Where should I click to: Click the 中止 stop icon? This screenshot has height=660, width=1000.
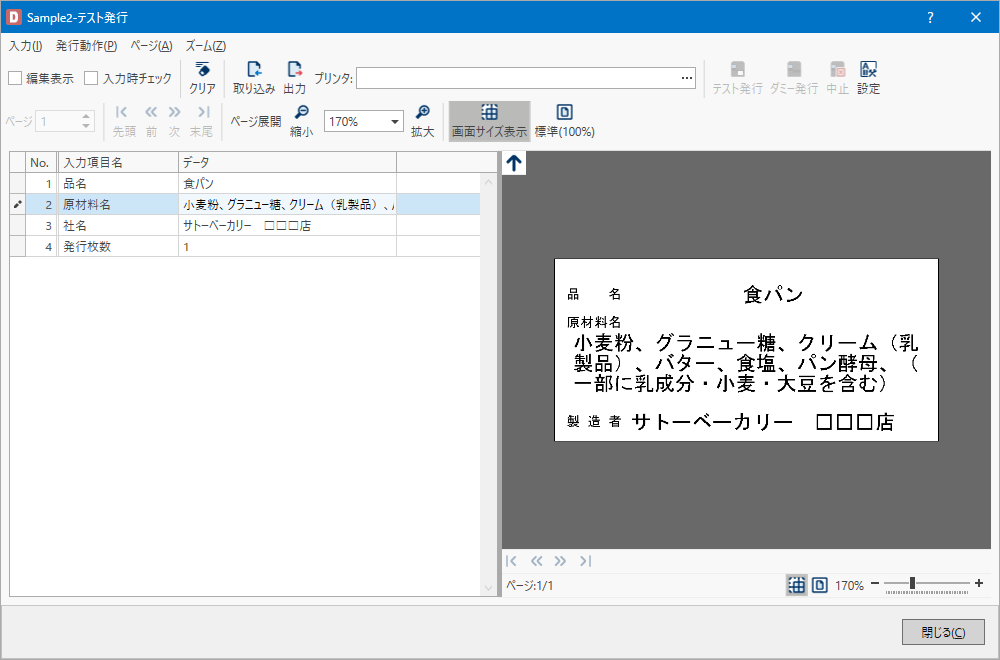pyautogui.click(x=837, y=70)
